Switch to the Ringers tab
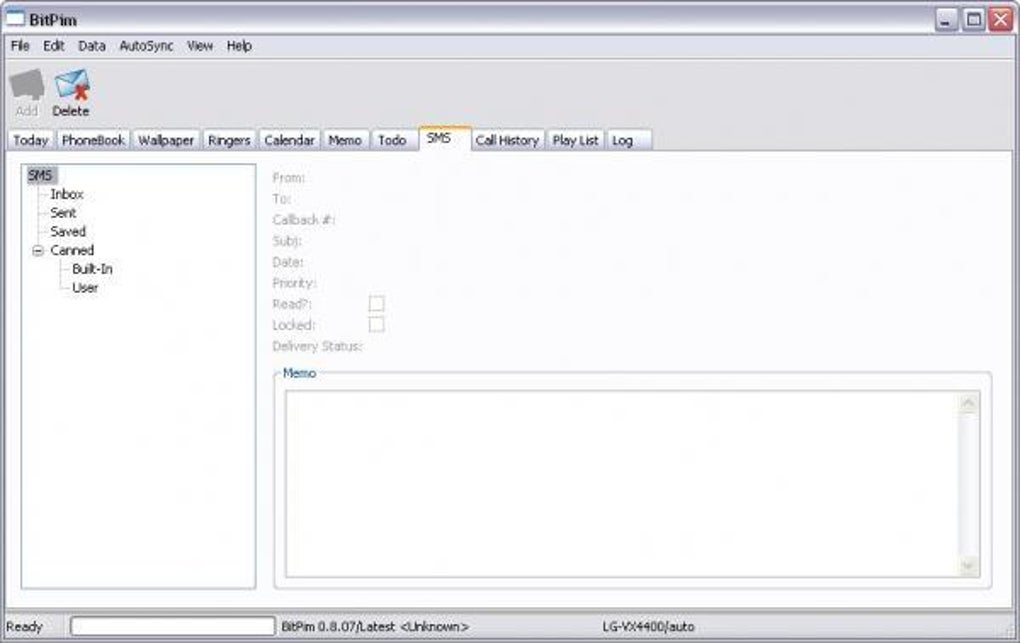 tap(229, 140)
